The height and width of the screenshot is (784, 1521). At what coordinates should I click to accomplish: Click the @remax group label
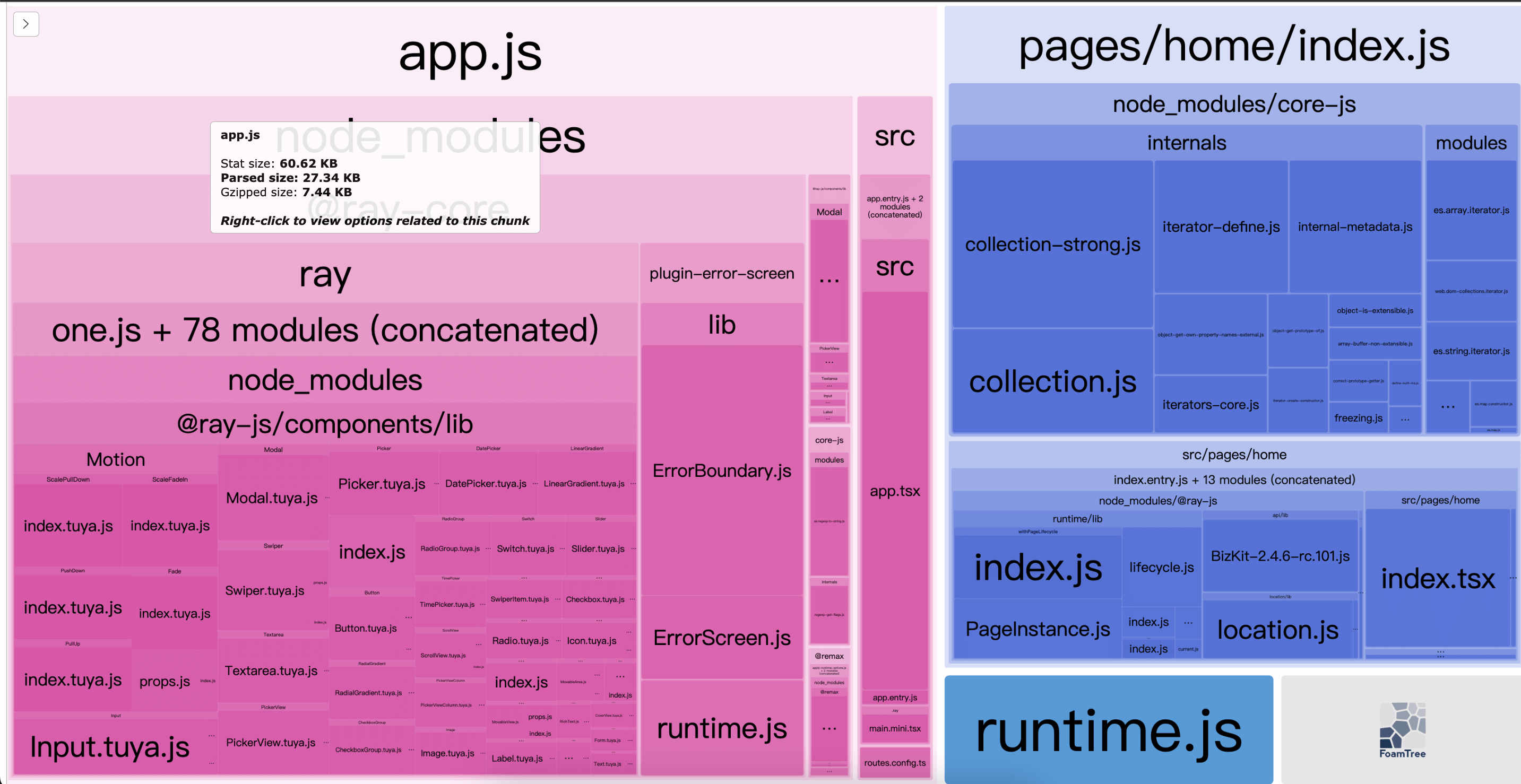coord(829,656)
